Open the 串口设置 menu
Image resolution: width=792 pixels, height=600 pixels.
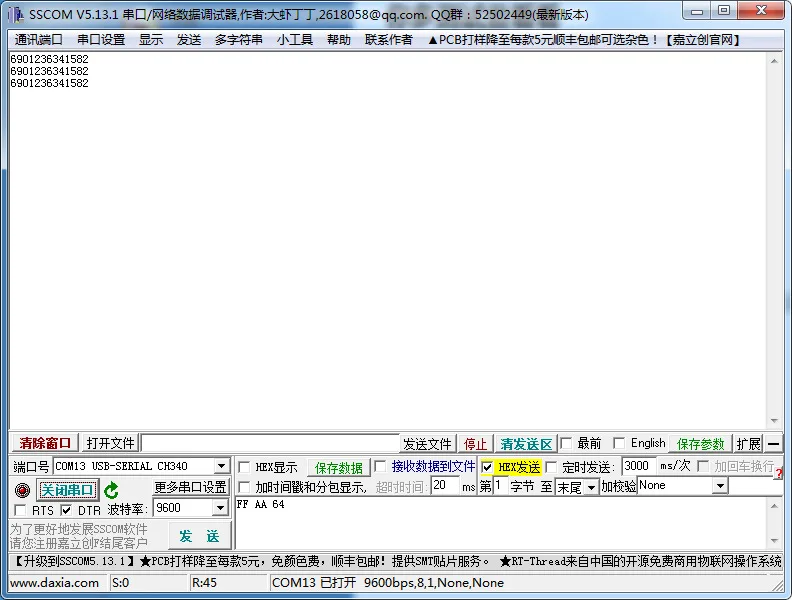(x=101, y=40)
